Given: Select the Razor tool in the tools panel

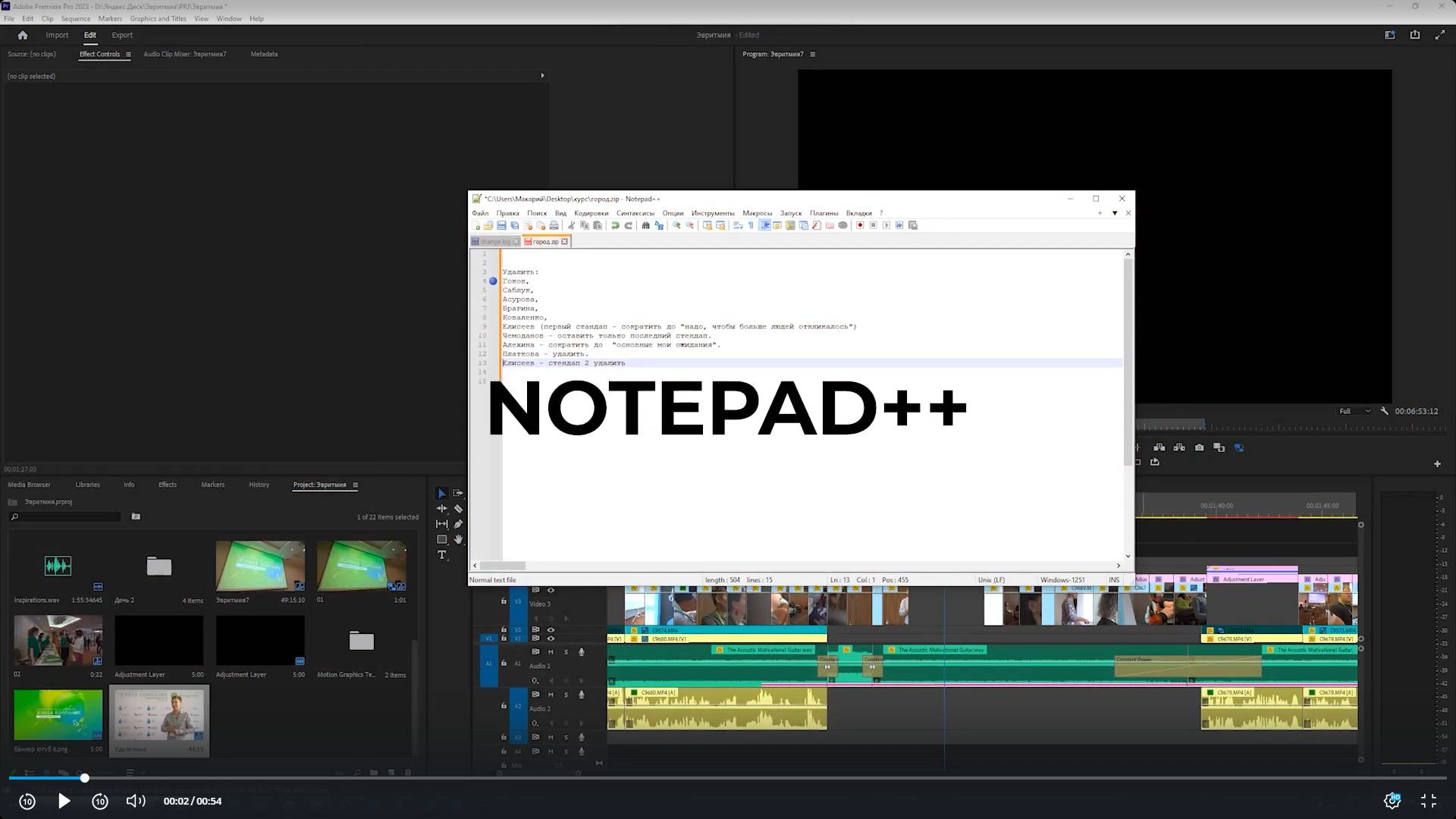Looking at the screenshot, I should point(458,509).
